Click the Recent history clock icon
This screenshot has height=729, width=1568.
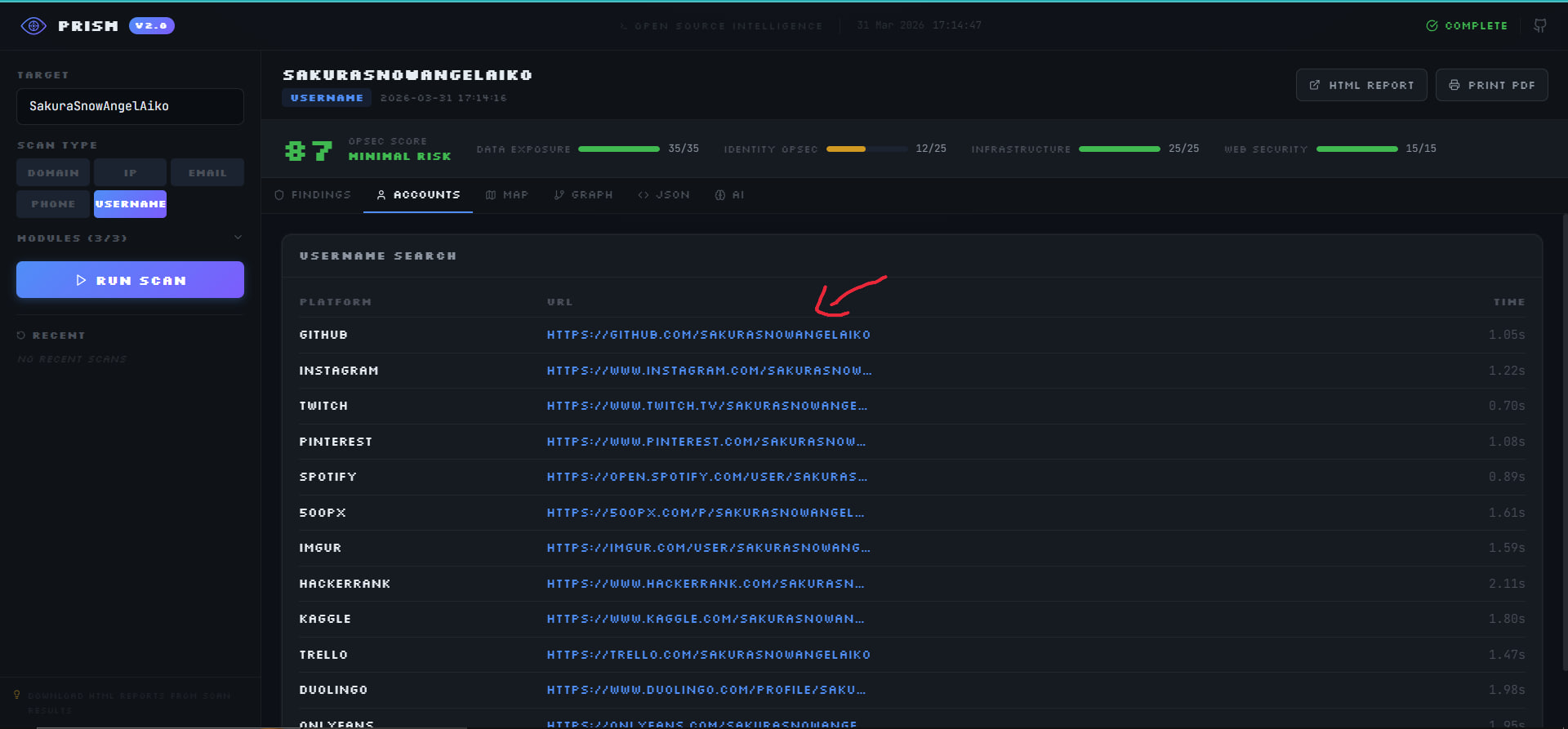pos(21,336)
